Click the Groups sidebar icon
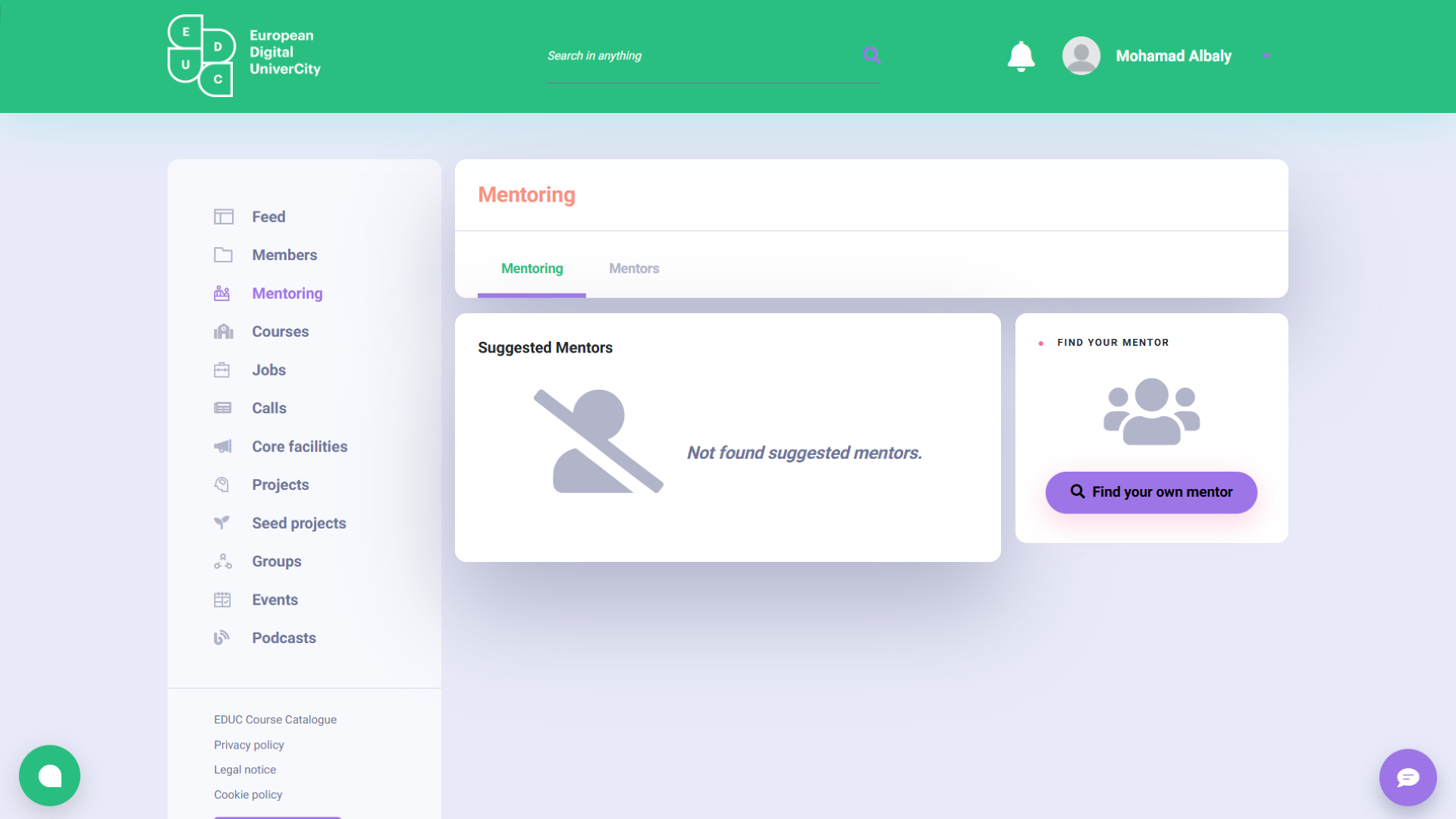This screenshot has height=819, width=1456. pyautogui.click(x=222, y=561)
